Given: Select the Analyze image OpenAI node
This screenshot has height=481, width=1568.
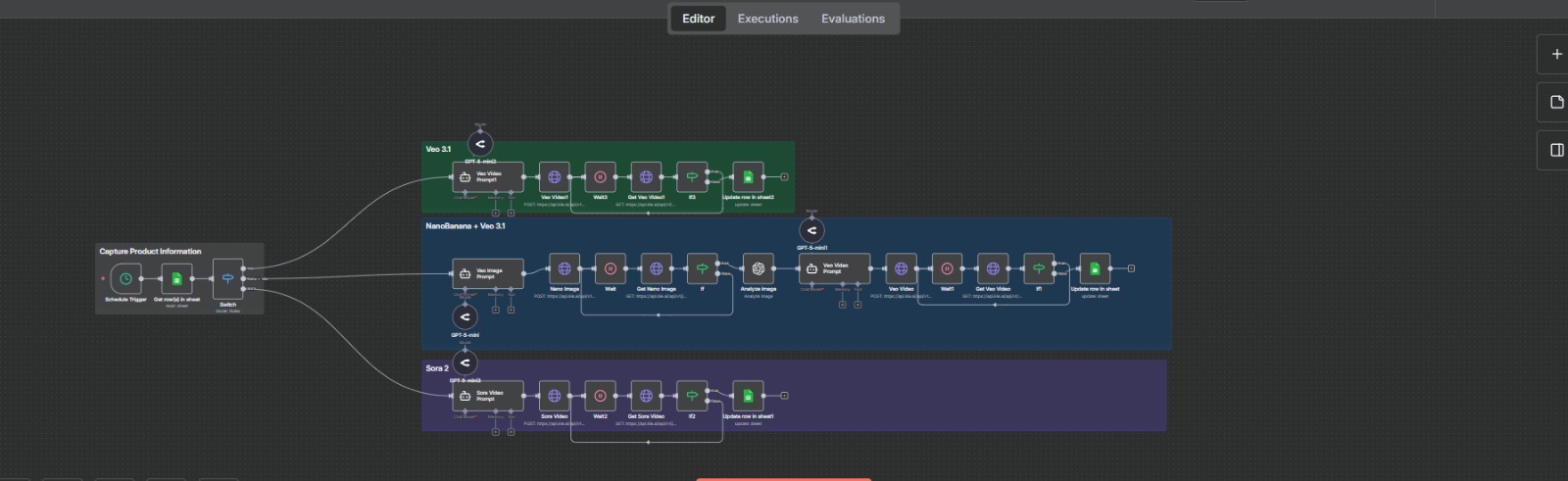Looking at the screenshot, I should (758, 268).
